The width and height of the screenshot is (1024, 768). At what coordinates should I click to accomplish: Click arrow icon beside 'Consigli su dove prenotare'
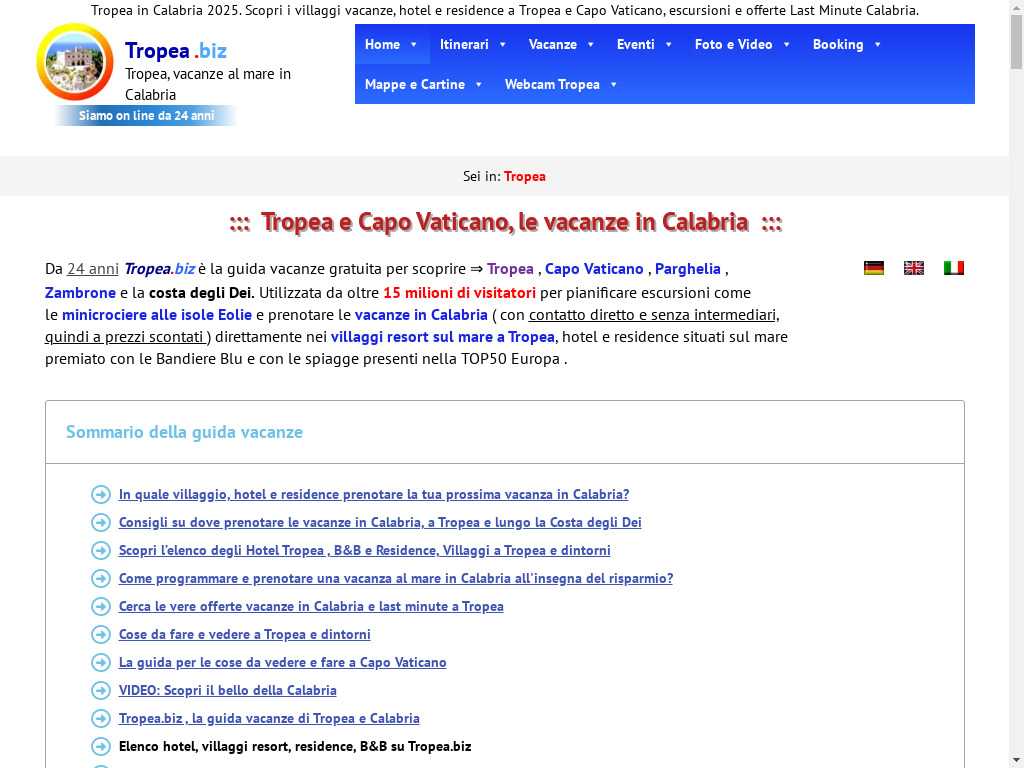[101, 522]
